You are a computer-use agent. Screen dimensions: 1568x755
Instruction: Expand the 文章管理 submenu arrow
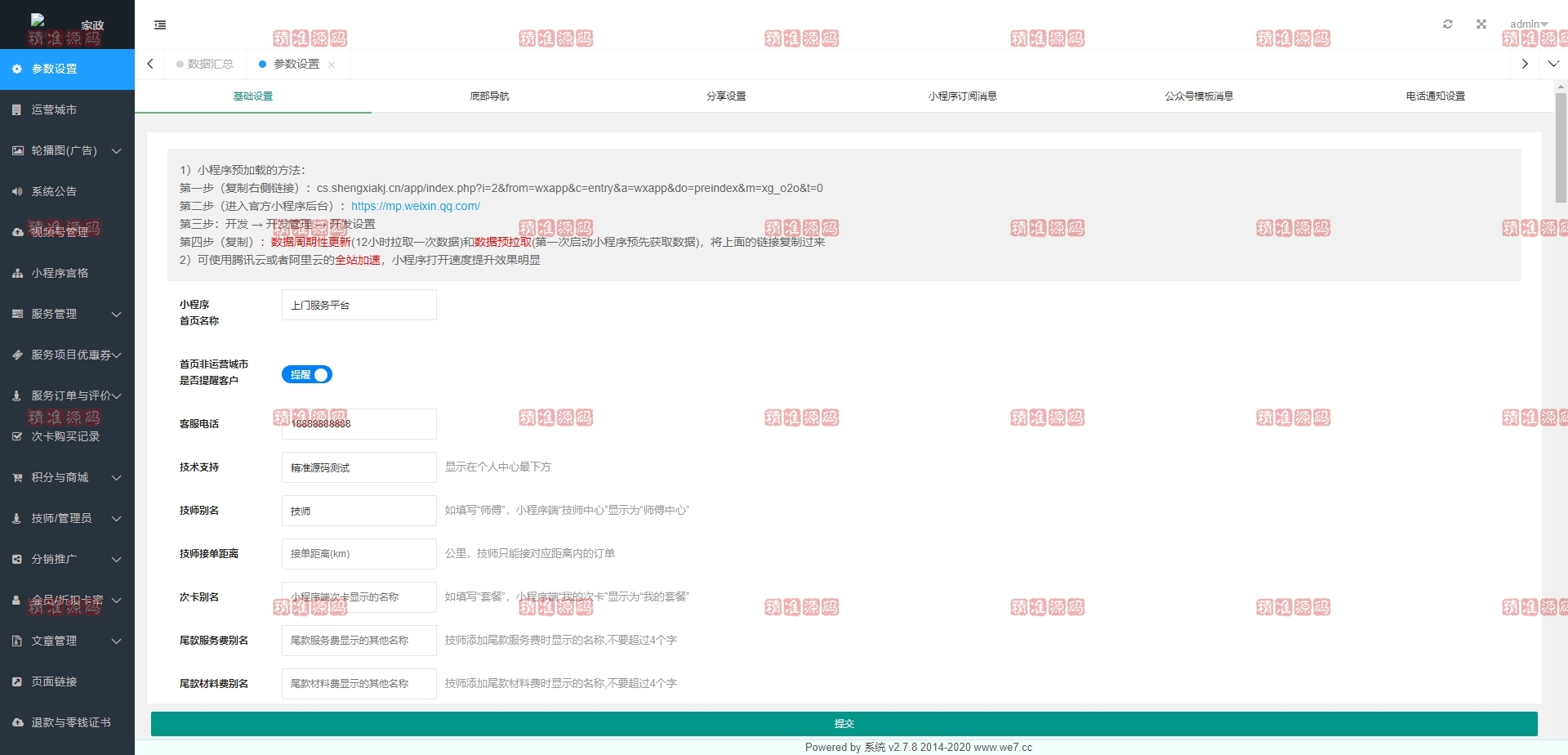[x=117, y=641]
